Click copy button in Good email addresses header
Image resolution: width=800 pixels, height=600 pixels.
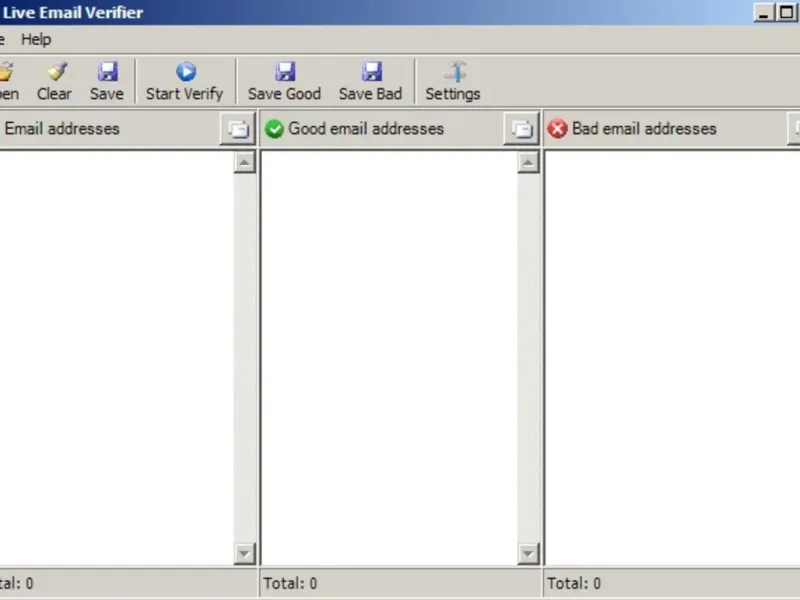pos(521,129)
